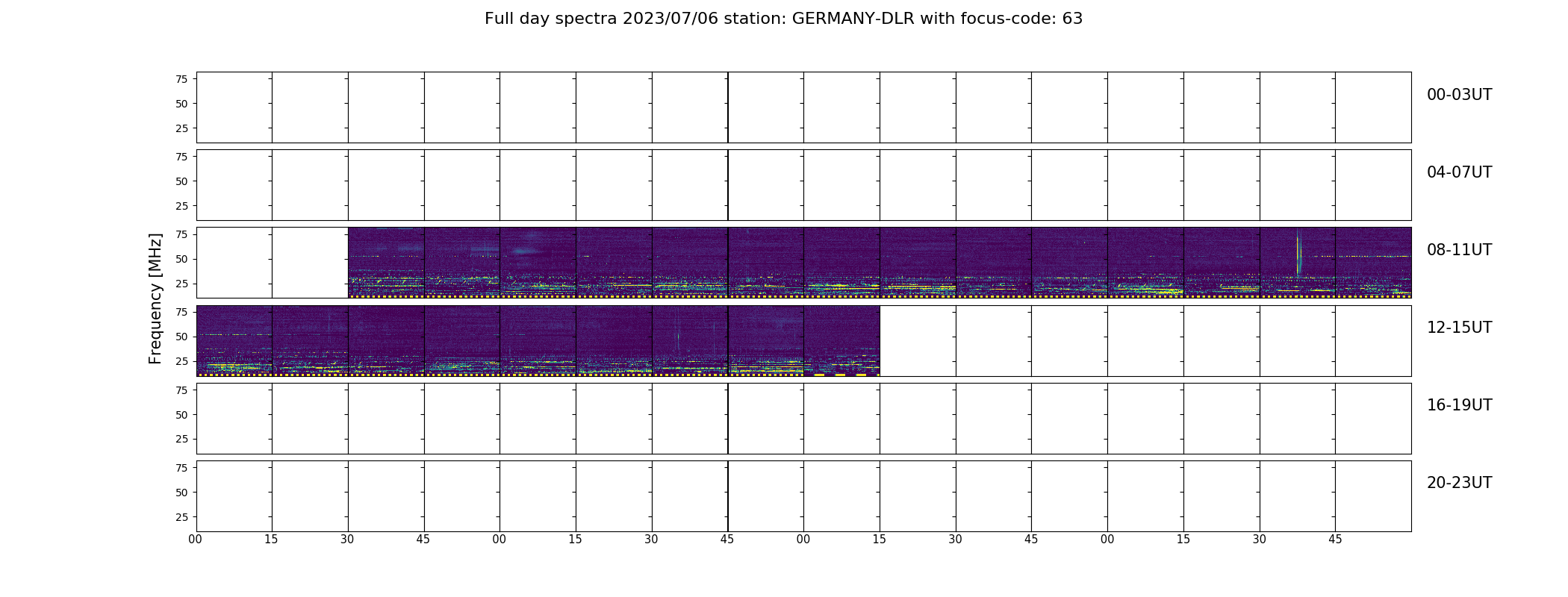The image size is (1568, 597).
Task: Click the first colored spectrogram tile in the 08-11UT row
Action: click(386, 263)
